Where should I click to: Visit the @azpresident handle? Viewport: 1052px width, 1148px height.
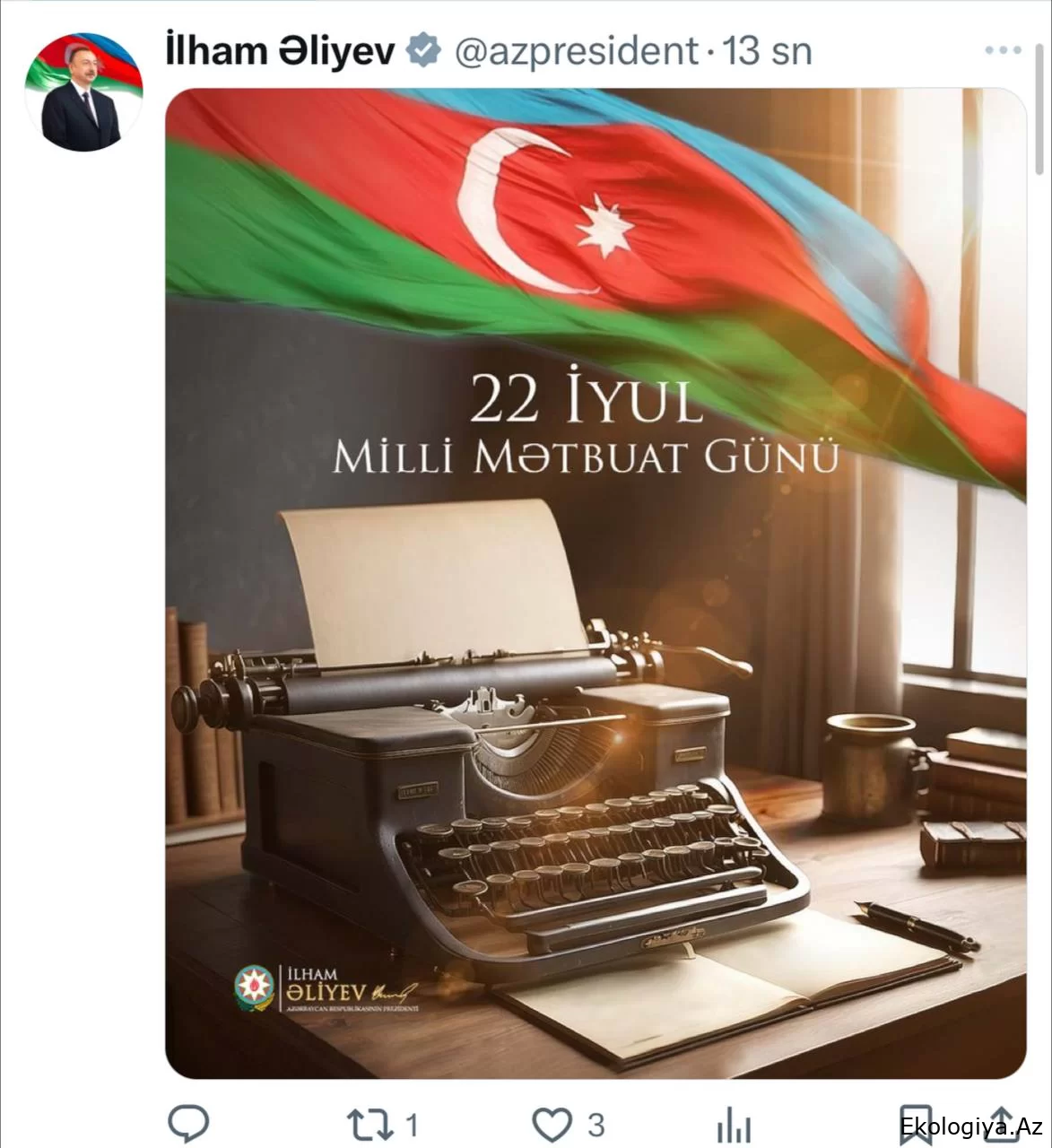pyautogui.click(x=576, y=51)
